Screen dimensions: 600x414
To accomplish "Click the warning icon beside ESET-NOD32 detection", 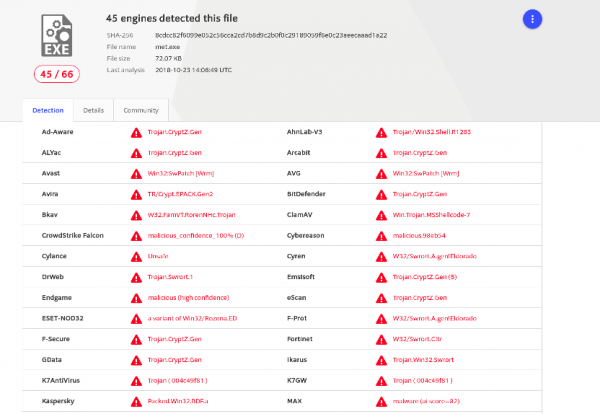I will pyautogui.click(x=136, y=318).
